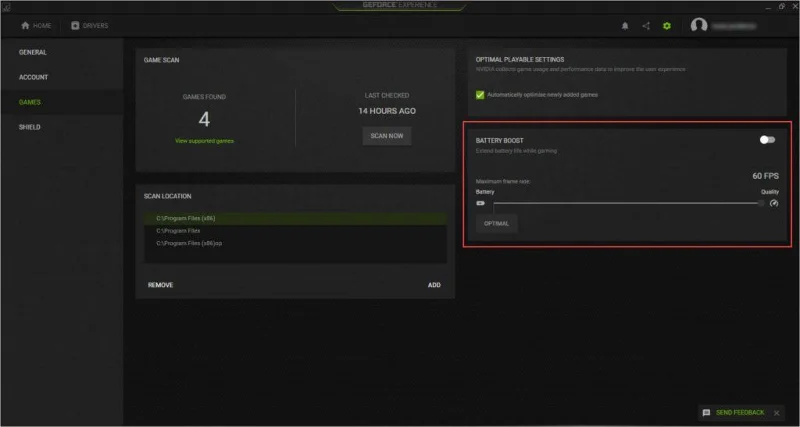Viewport: 800px width, 427px height.
Task: Click Send Feedback link
Action: (740, 412)
